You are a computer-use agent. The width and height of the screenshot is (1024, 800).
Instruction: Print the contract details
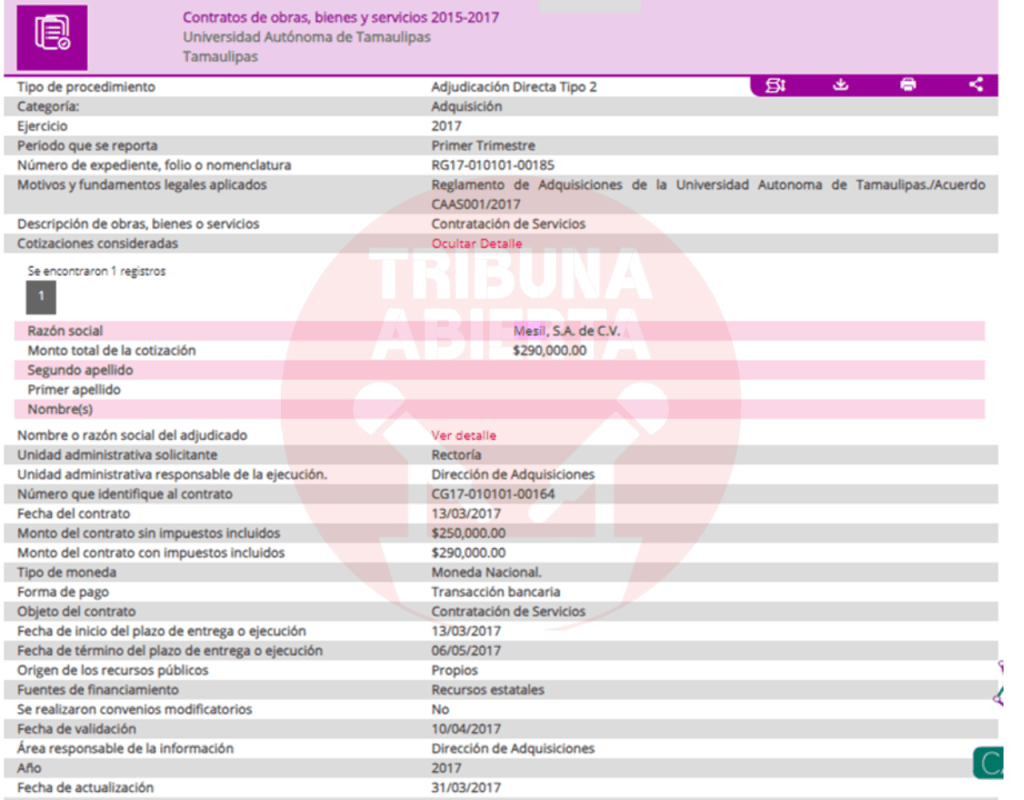click(908, 85)
